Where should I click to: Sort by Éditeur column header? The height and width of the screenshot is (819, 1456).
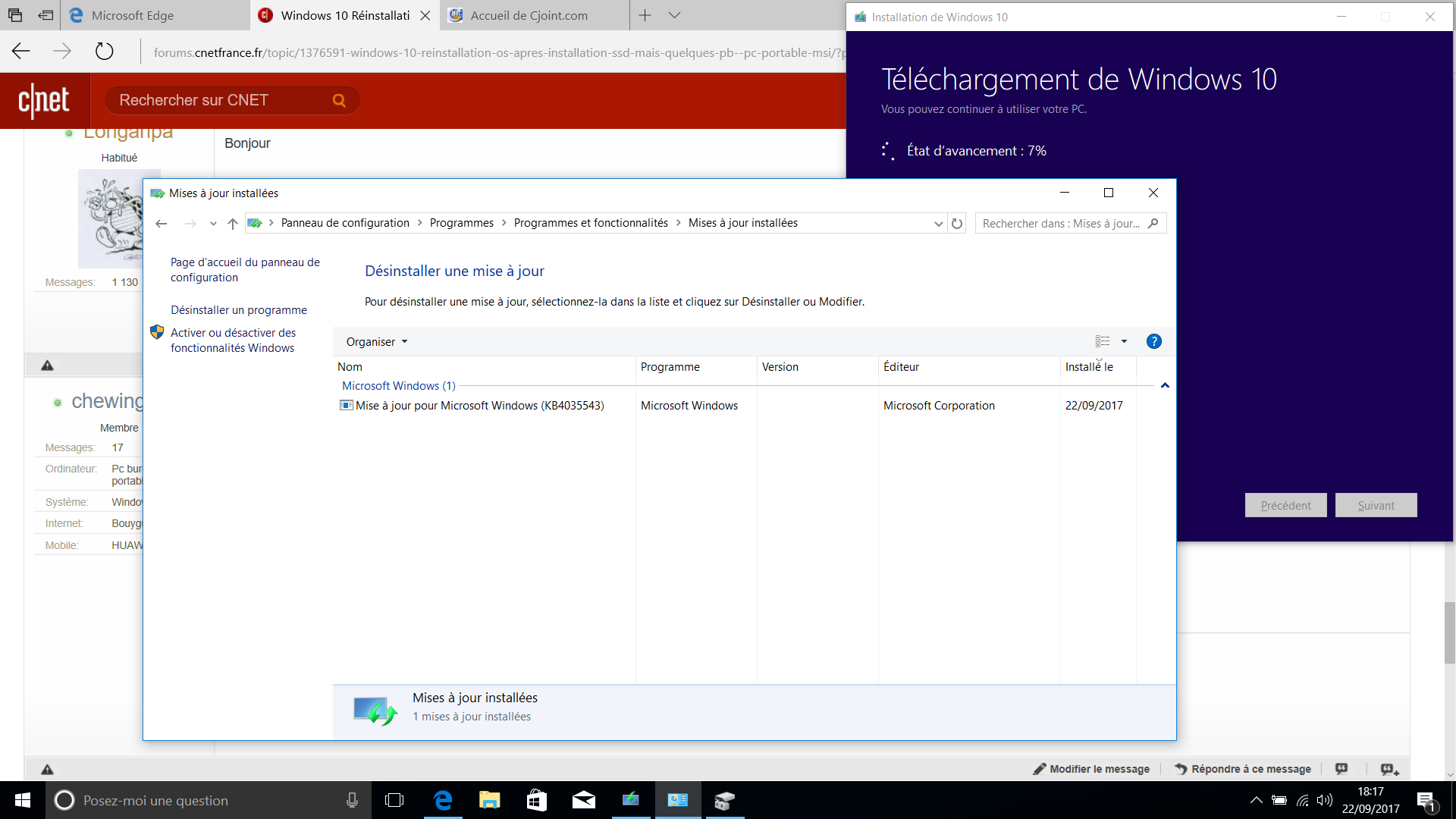[969, 367]
